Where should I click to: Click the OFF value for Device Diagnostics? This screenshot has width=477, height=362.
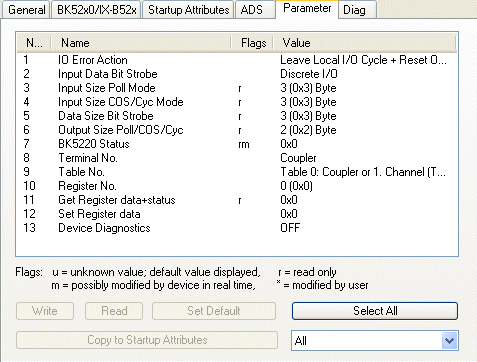coord(290,228)
